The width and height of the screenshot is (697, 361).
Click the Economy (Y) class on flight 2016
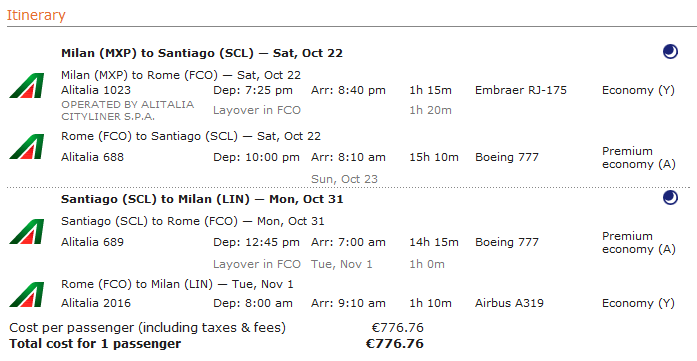[x=638, y=303]
